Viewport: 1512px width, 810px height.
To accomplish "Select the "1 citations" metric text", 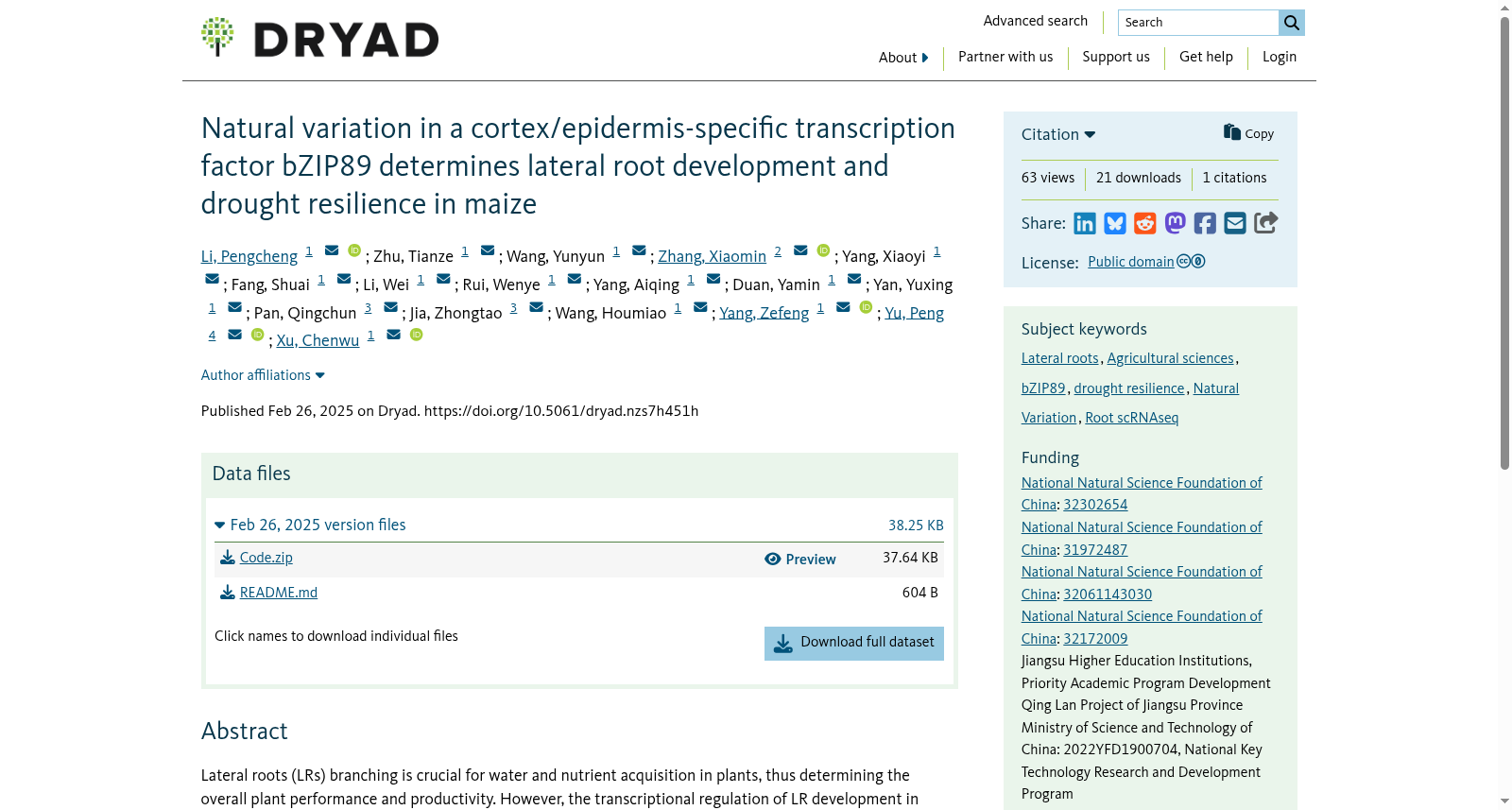I will point(1234,178).
